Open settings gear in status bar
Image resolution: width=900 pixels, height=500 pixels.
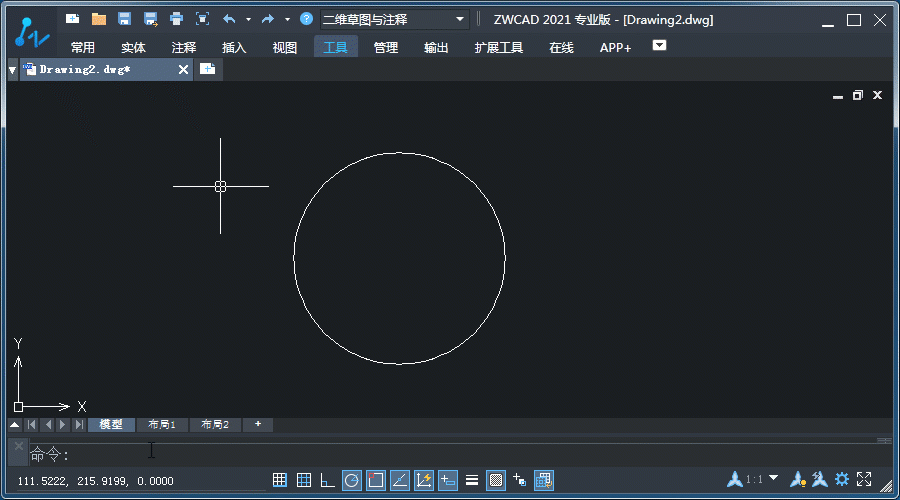point(842,480)
